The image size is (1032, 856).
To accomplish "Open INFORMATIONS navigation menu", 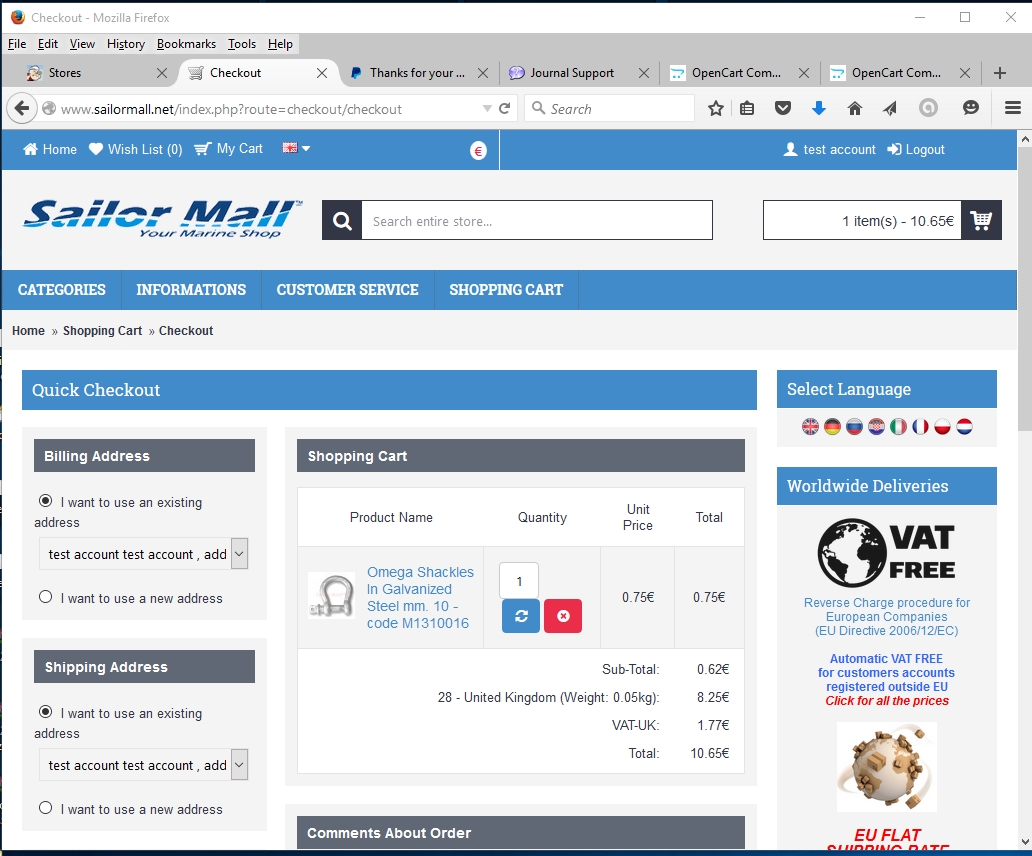I will [191, 290].
